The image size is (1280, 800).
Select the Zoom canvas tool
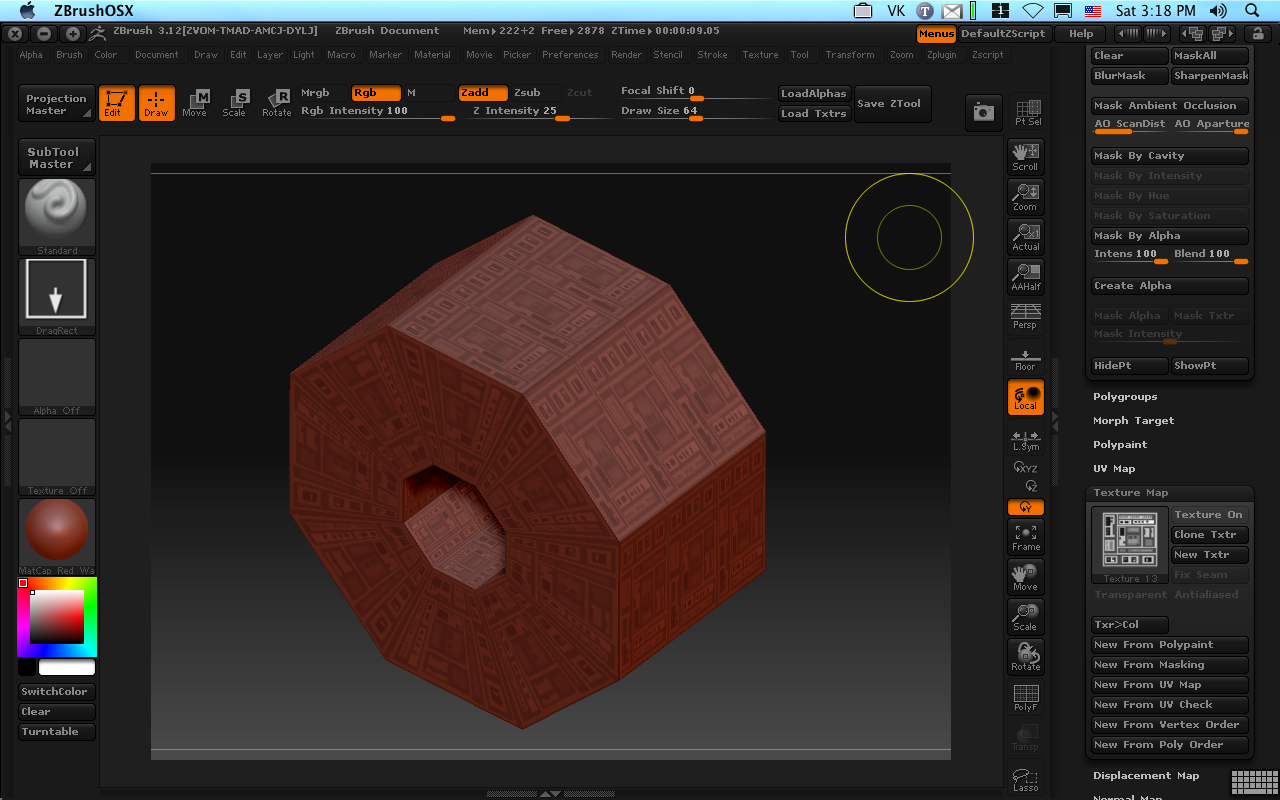[x=1025, y=197]
